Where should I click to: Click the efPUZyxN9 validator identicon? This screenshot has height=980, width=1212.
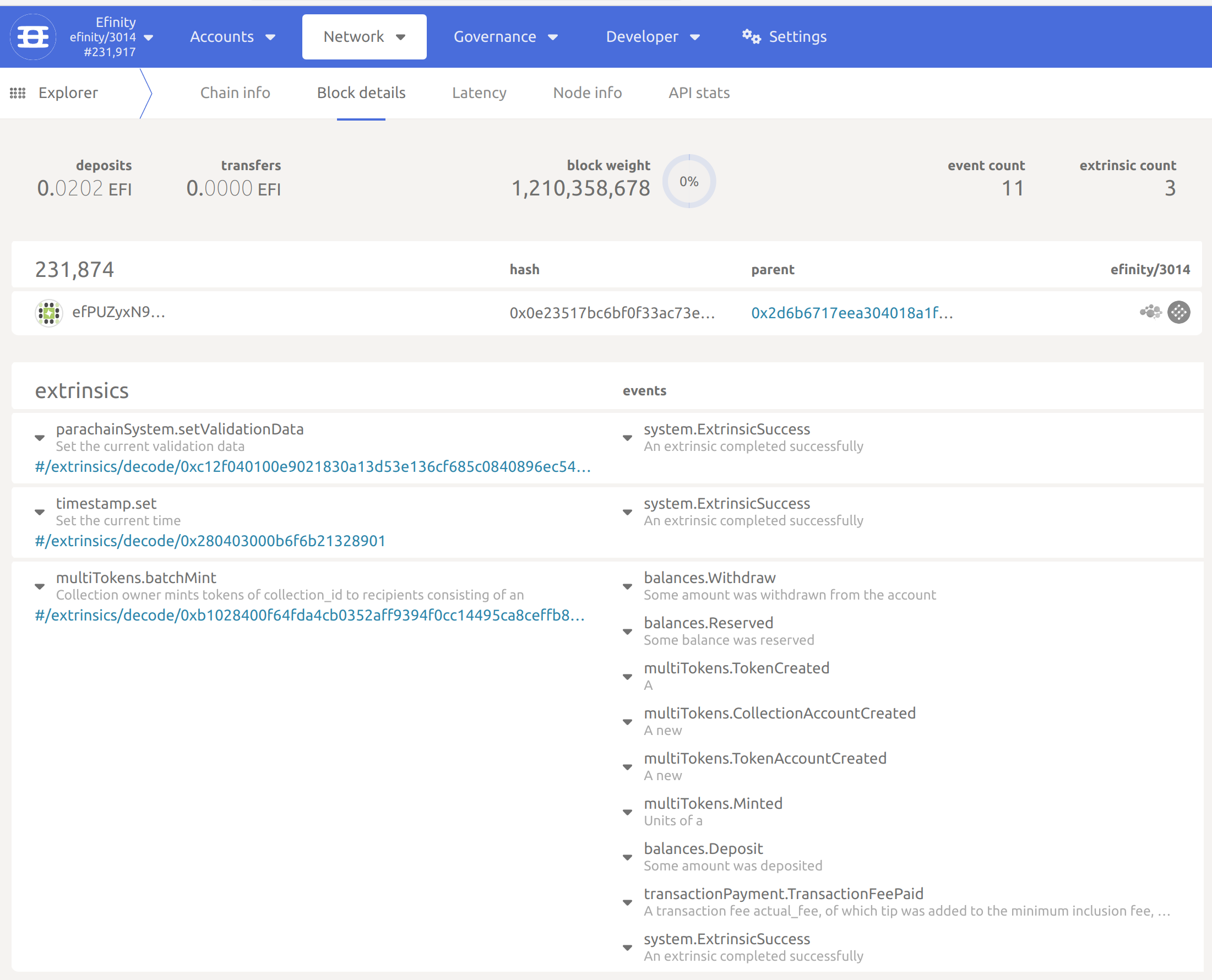[x=49, y=312]
